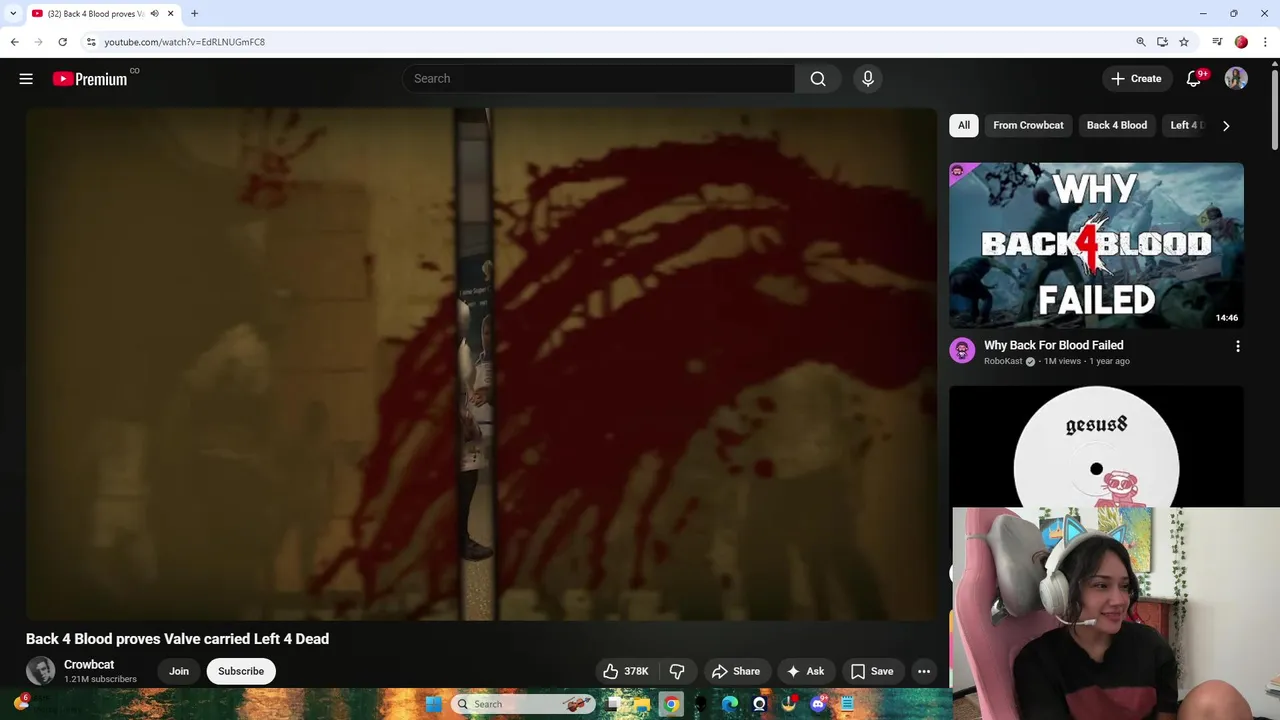Open site information icon in address bar
The width and height of the screenshot is (1280, 720).
[x=91, y=42]
